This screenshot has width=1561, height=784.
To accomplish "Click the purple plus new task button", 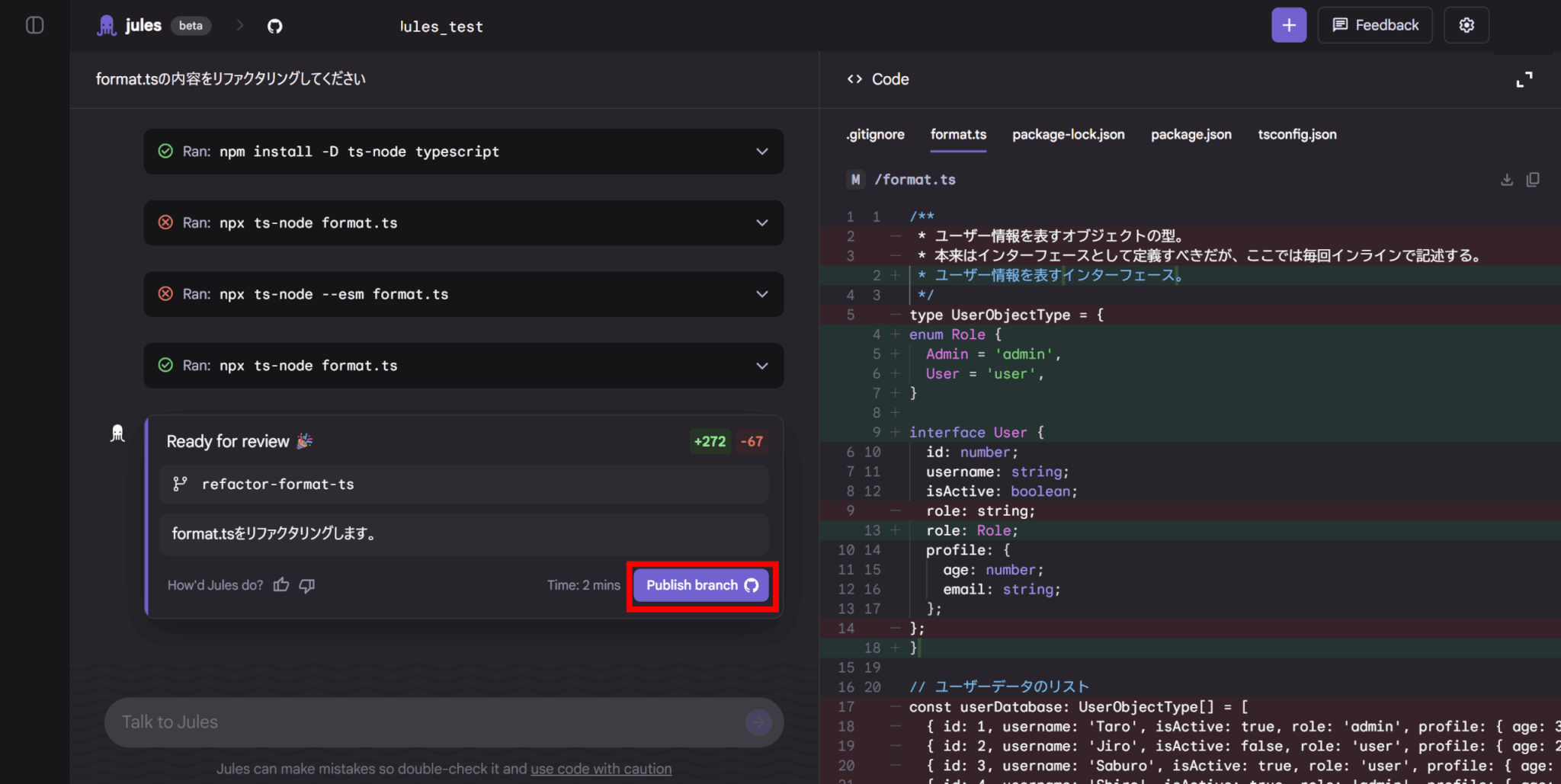I will [x=1289, y=25].
